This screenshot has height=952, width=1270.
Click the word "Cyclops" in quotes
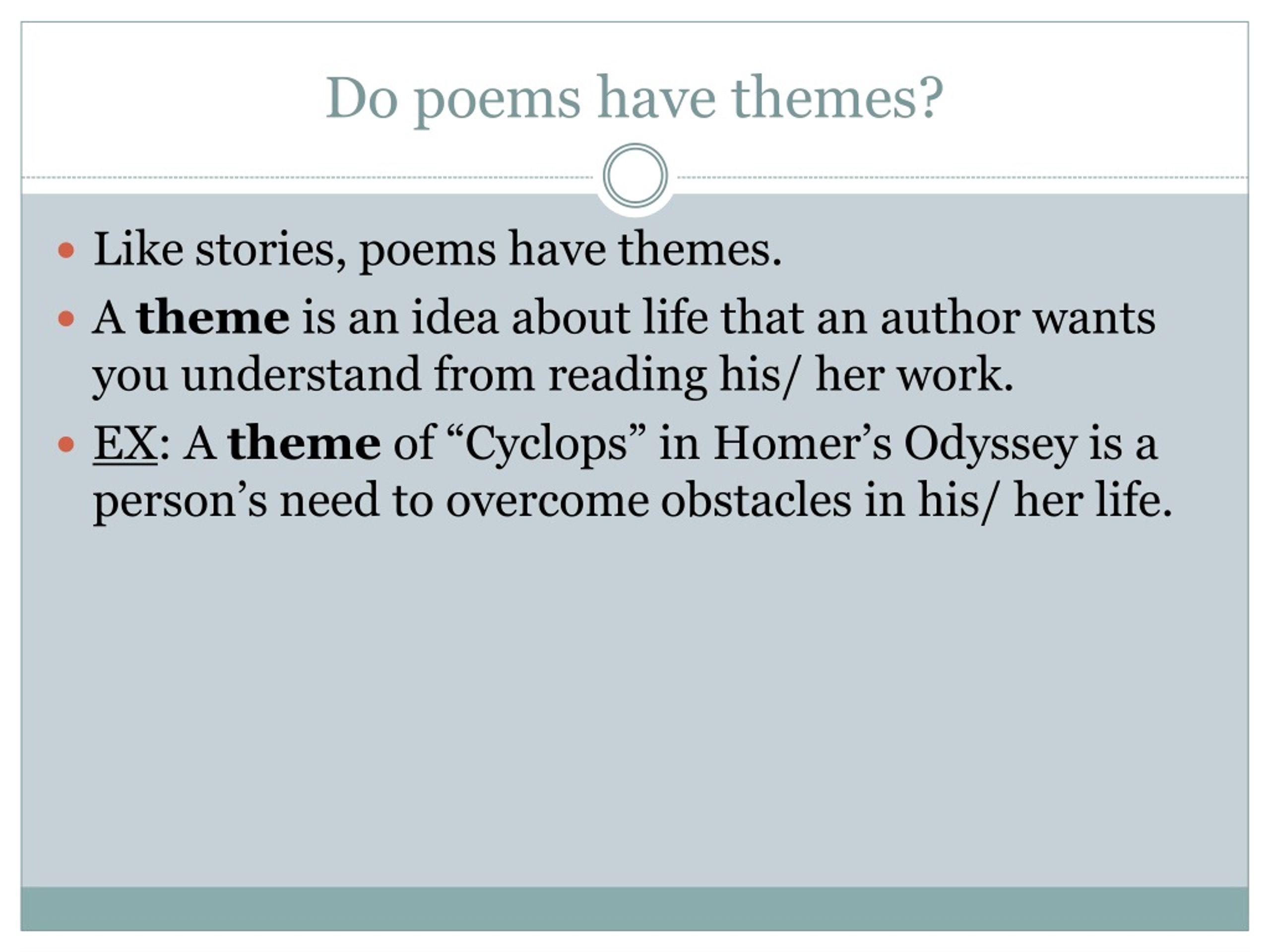click(x=545, y=445)
